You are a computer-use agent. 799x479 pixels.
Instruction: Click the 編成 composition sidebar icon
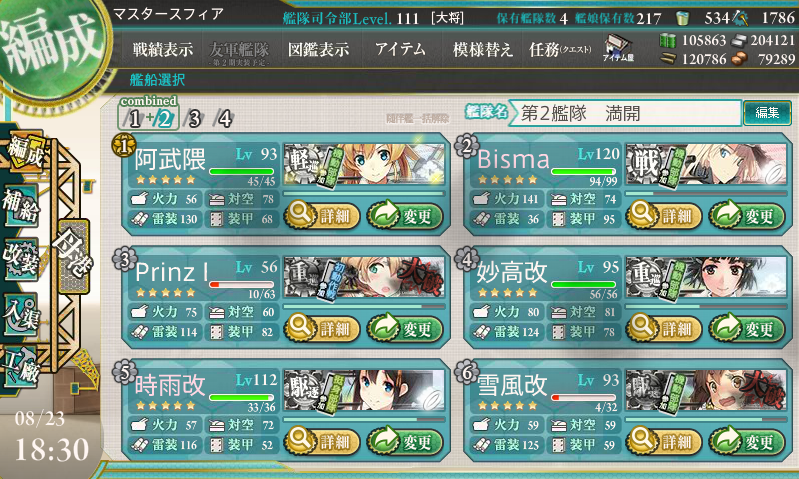click(x=25, y=151)
